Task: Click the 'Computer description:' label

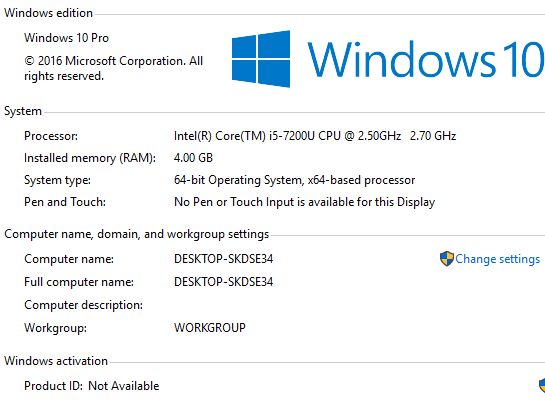Action: pyautogui.click(x=83, y=305)
